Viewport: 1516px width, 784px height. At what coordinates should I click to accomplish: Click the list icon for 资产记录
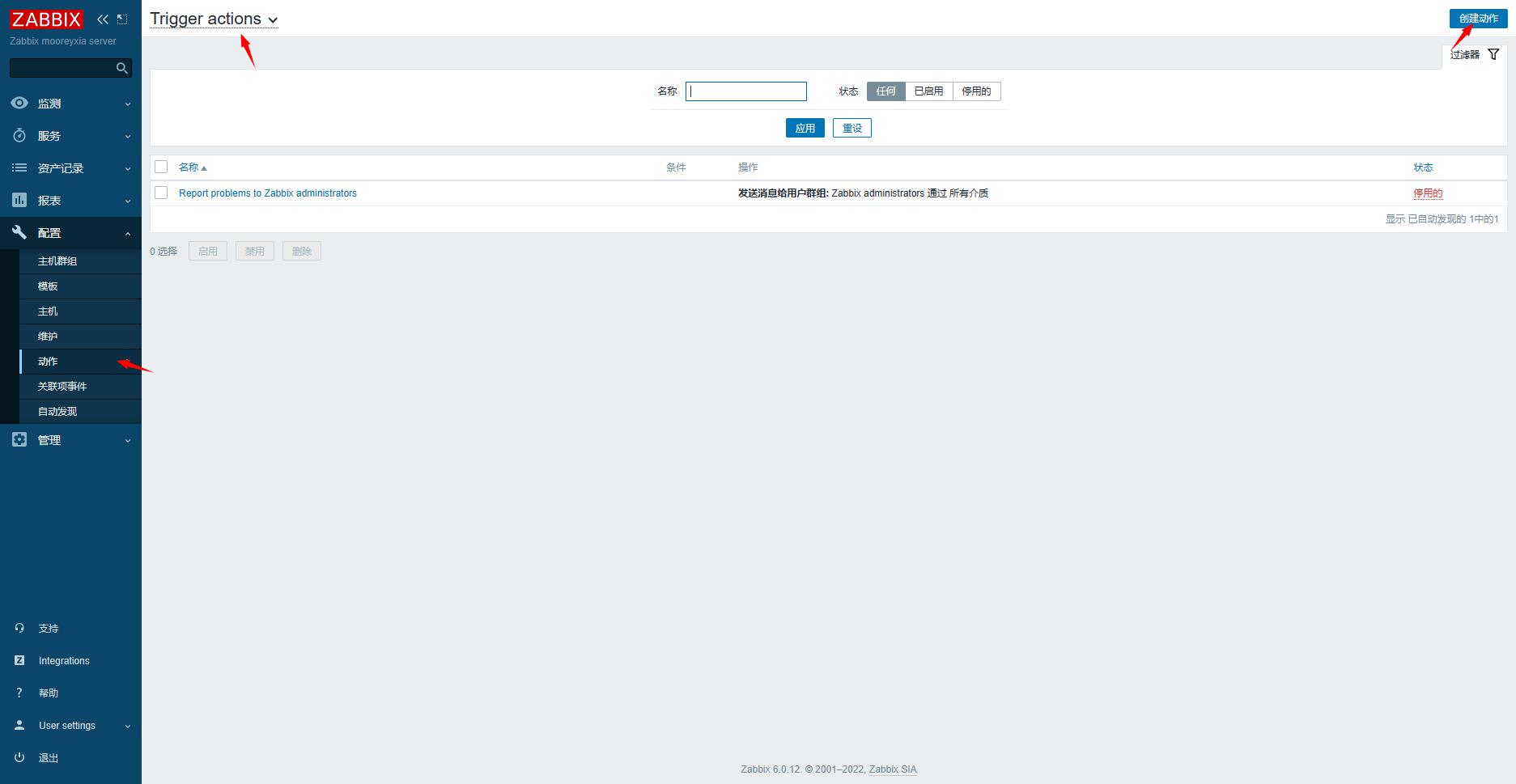[x=19, y=167]
